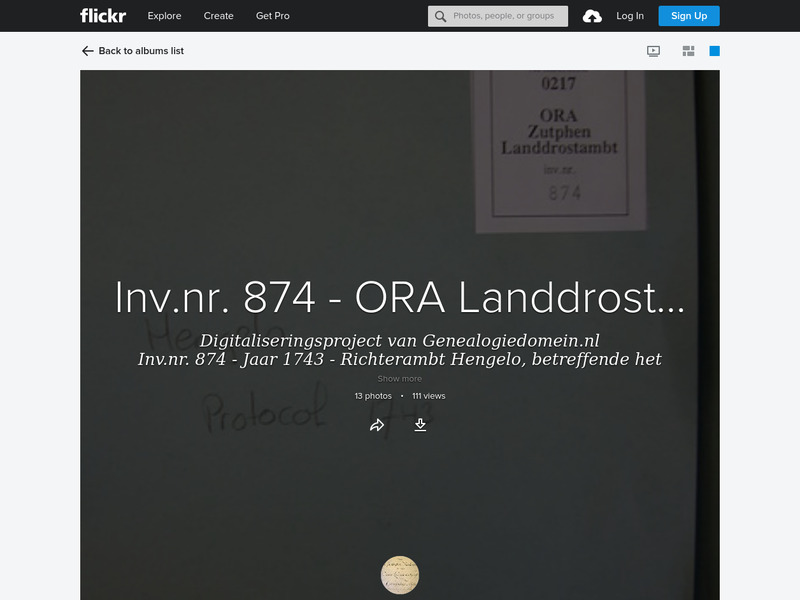Sign Up with the blue button
The image size is (800, 600).
[x=688, y=16]
